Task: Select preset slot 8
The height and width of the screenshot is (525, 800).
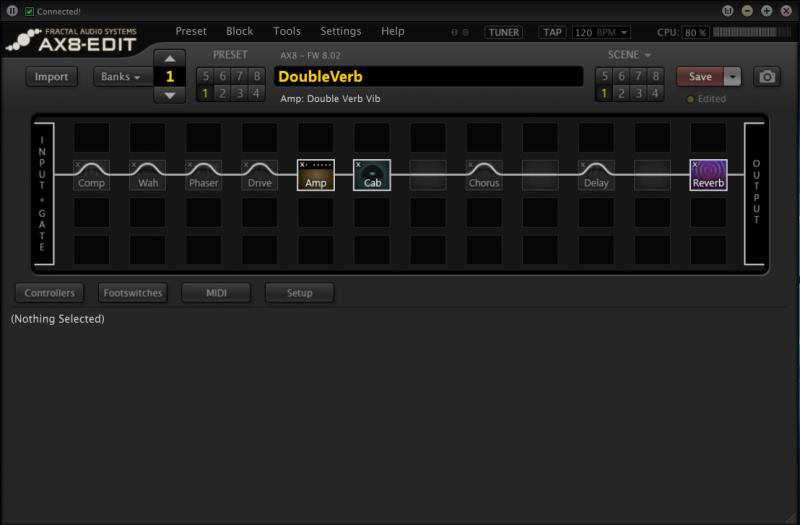Action: click(257, 76)
